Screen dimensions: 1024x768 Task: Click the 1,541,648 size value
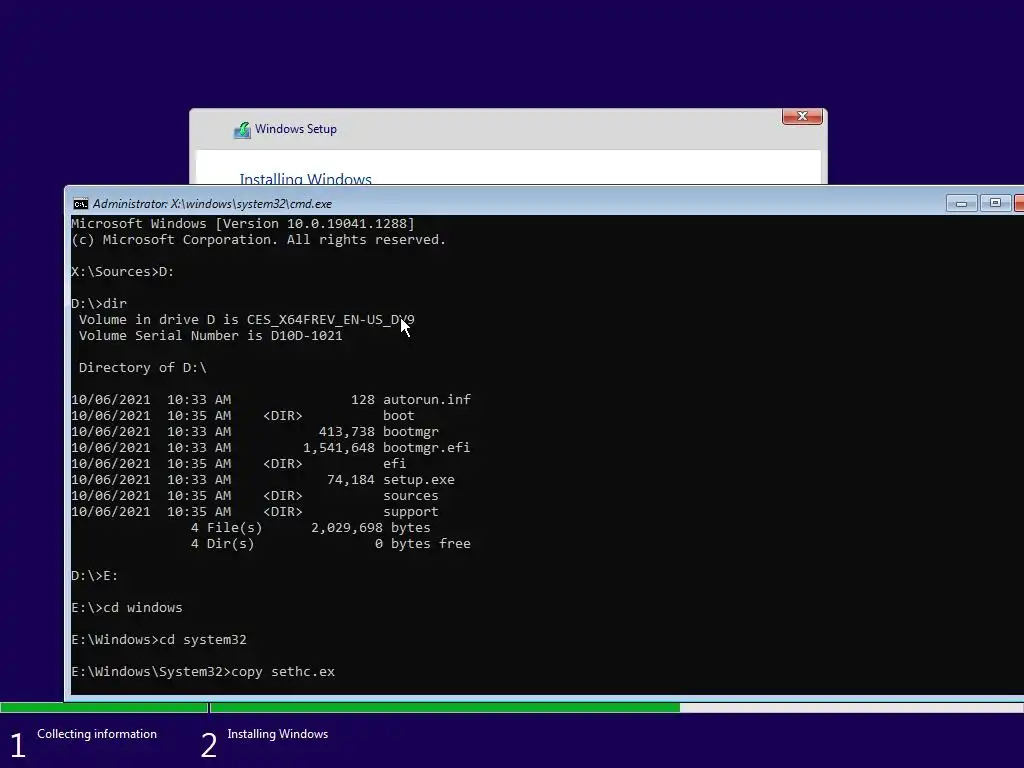(x=339, y=448)
